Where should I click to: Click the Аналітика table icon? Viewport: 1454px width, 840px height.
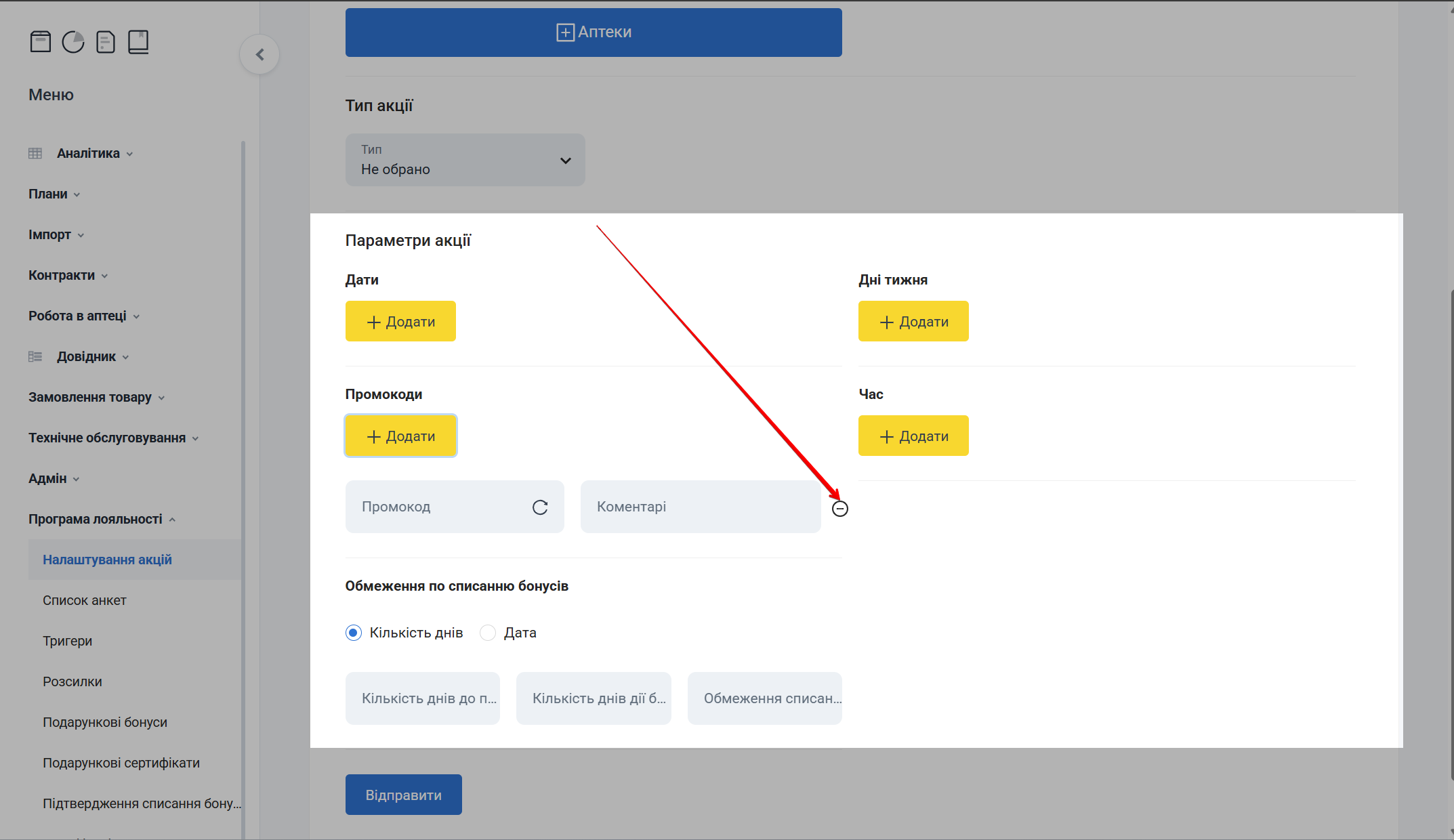click(x=35, y=154)
